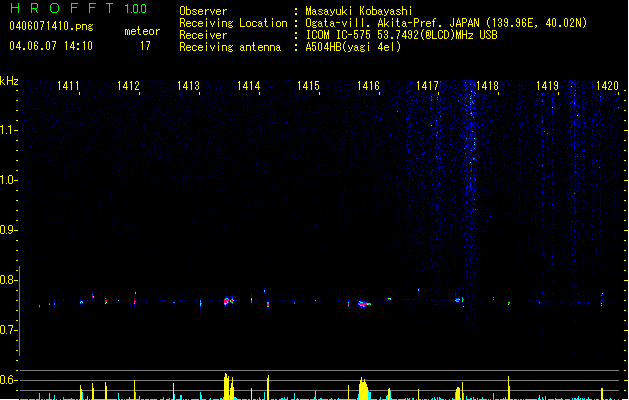Click the 0.8 kHz axis label
The width and height of the screenshot is (629, 400).
pos(7,280)
